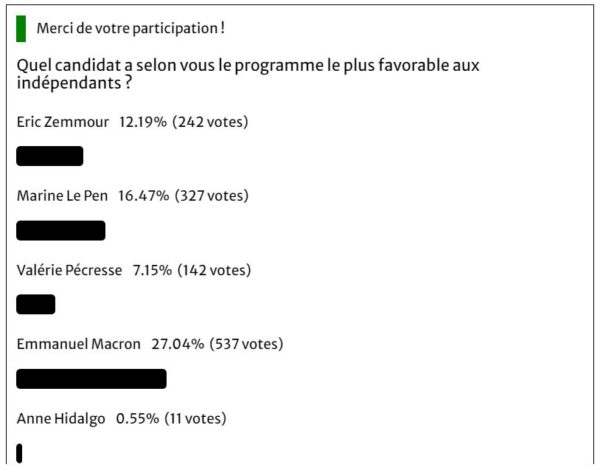
Task: Click the 'Merci de votre participation !' message
Action: click(130, 29)
